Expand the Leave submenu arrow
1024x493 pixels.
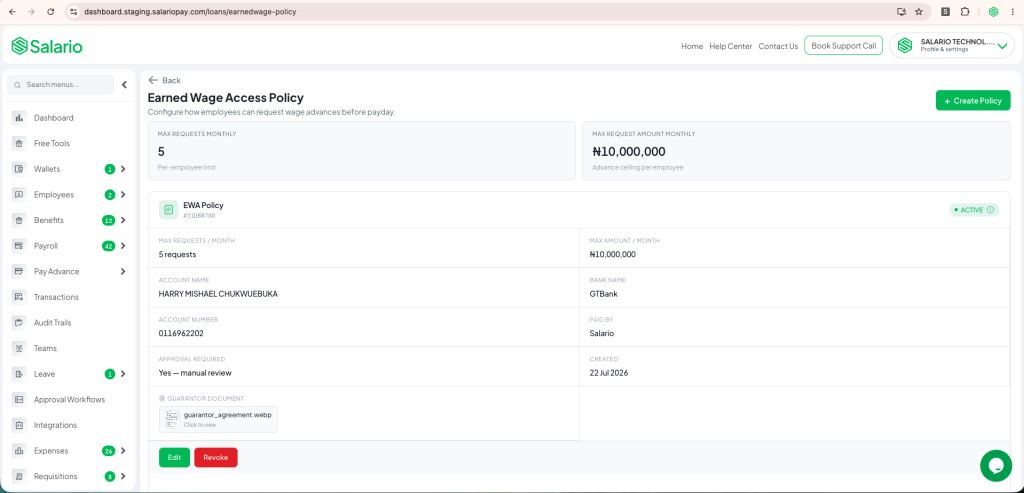[123, 374]
